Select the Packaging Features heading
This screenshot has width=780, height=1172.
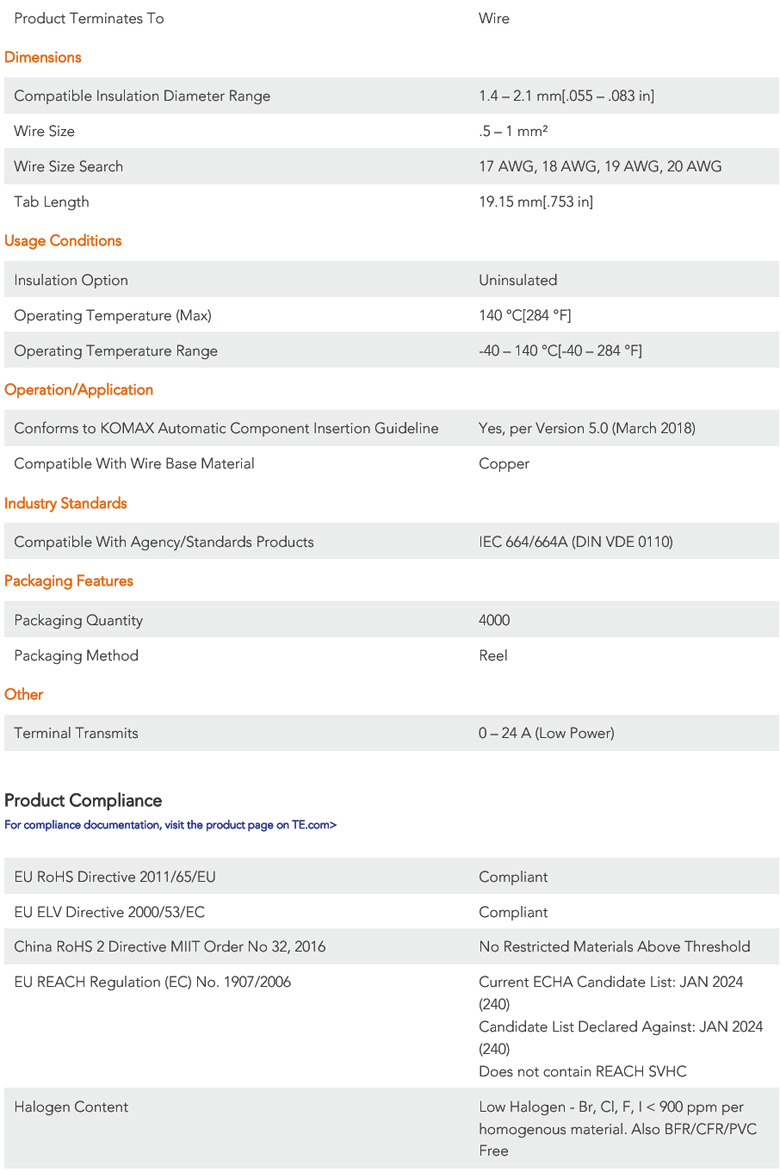[69, 581]
